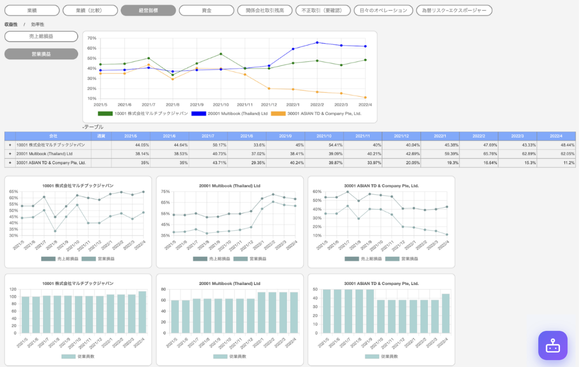This screenshot has height=367, width=580.
Task: Toggle green 10001 legend swatch in main chart
Action: tap(105, 114)
